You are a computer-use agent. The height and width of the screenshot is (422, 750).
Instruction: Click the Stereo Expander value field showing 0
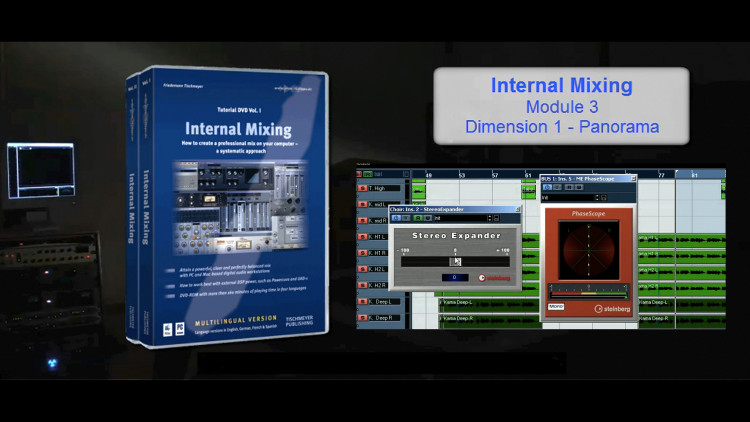pos(454,278)
